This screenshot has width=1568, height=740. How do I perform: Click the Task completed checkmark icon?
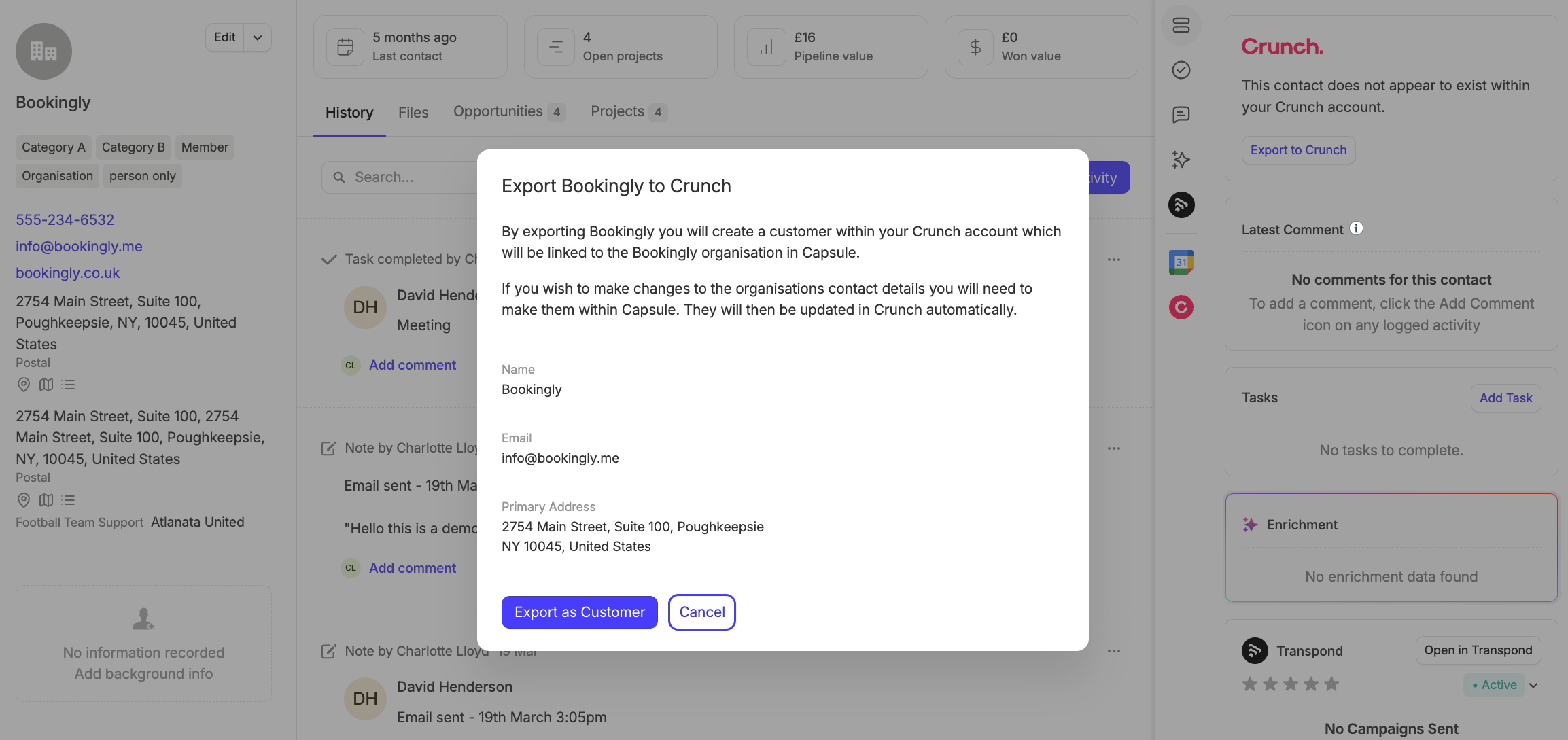click(x=329, y=260)
